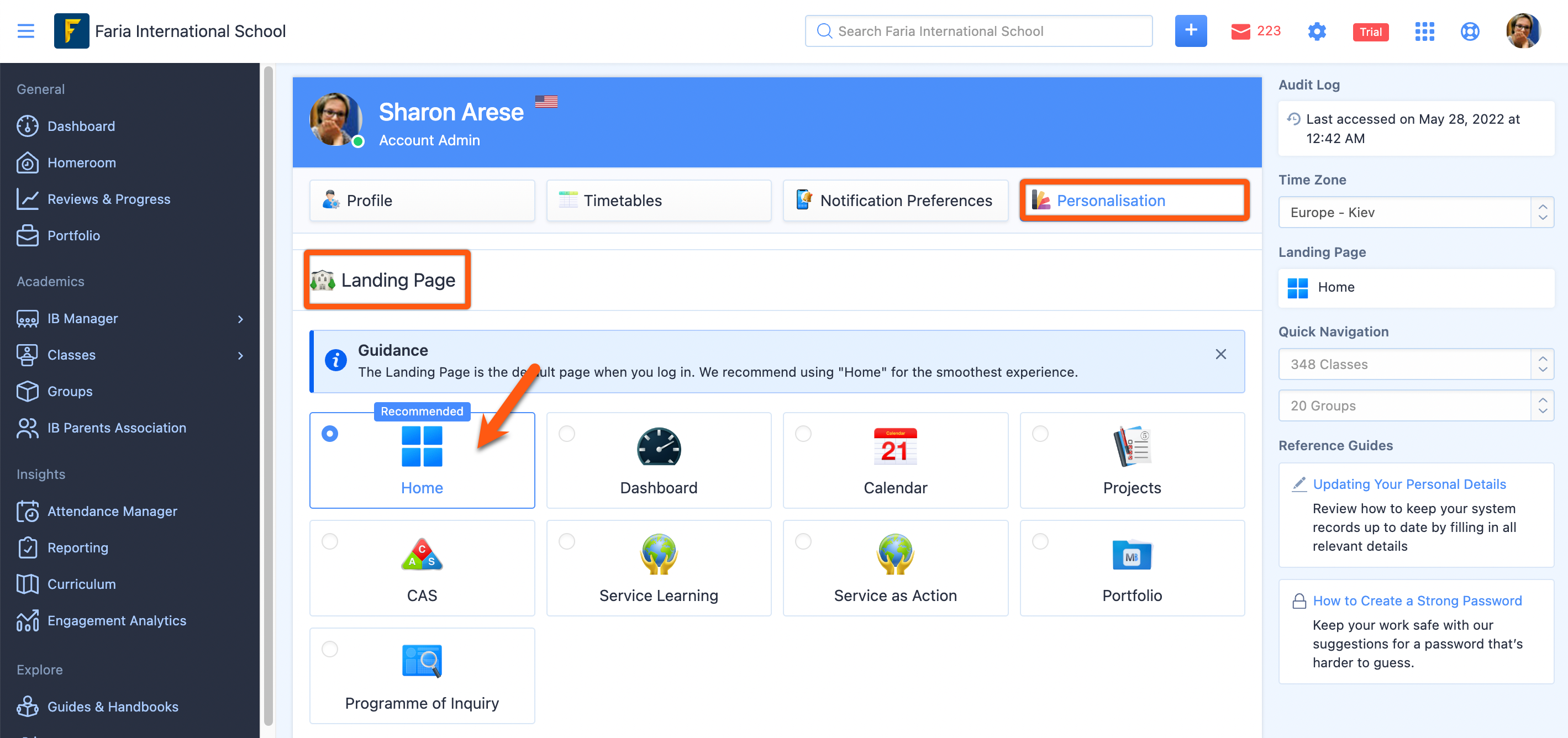Screen dimensions: 1568x738
Task: Select Dashboard landing page radio button
Action: pos(567,434)
